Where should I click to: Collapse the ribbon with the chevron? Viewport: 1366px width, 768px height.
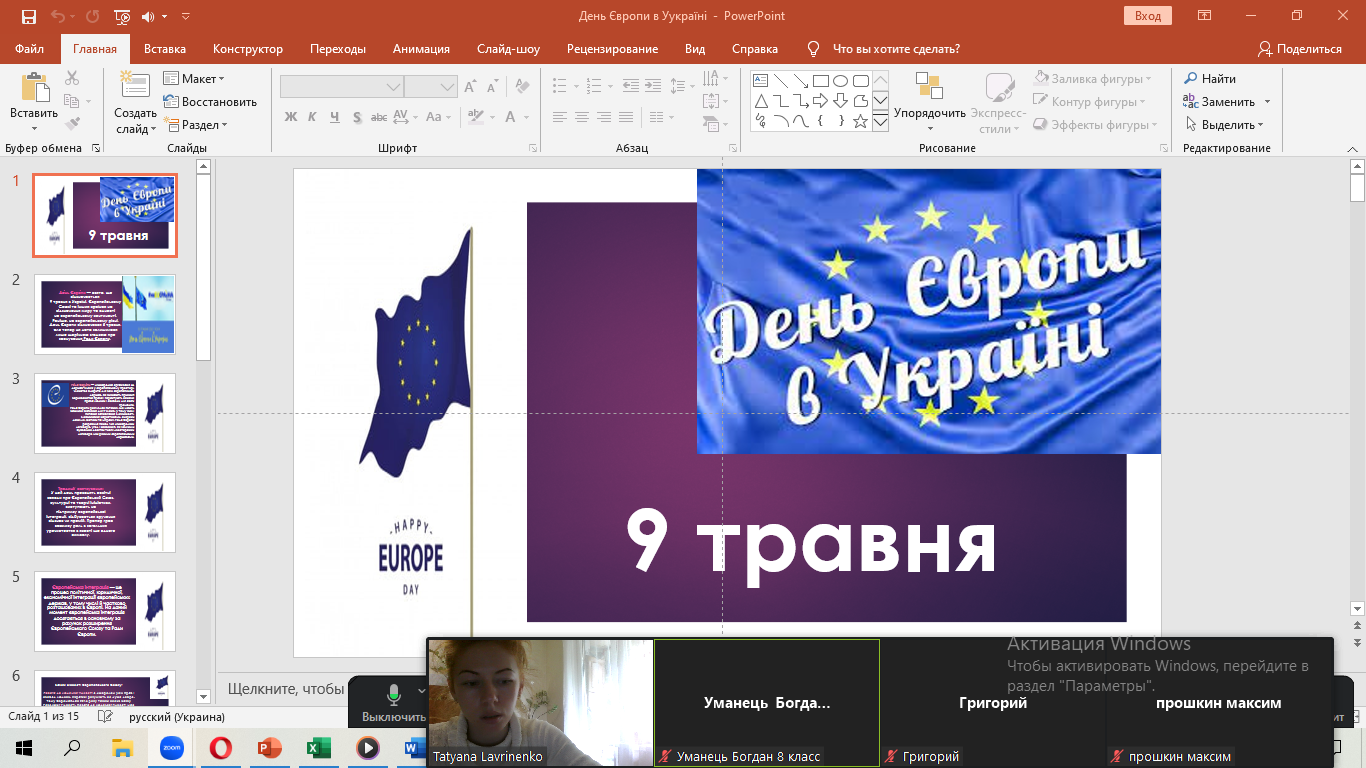tap(1353, 148)
